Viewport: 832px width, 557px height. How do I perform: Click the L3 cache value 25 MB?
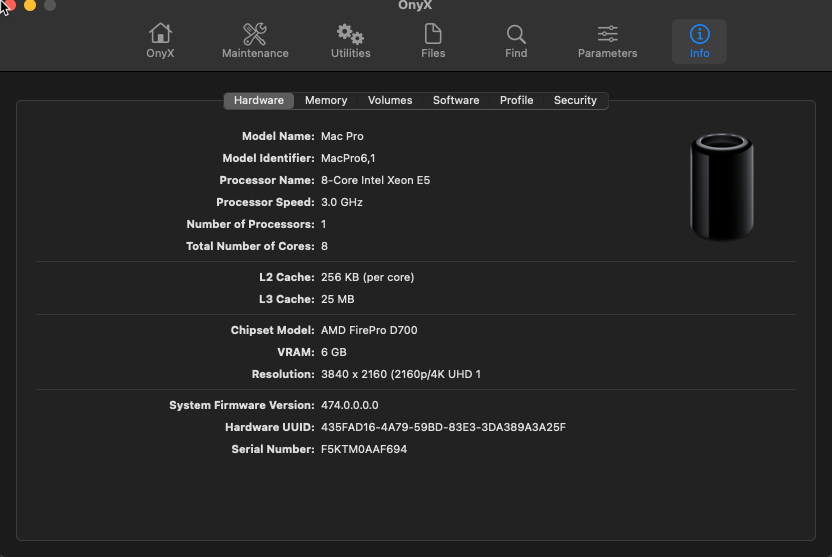tap(337, 299)
